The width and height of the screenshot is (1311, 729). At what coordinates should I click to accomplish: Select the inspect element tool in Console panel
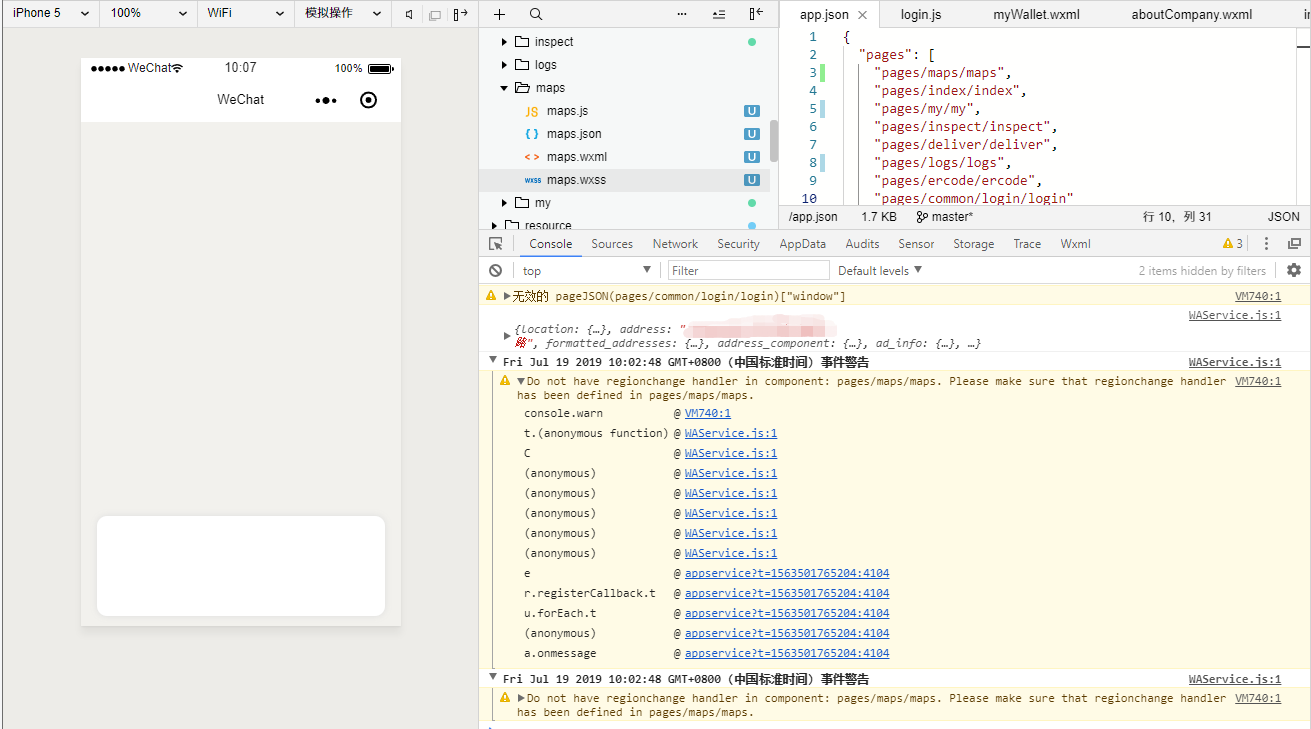pos(496,243)
